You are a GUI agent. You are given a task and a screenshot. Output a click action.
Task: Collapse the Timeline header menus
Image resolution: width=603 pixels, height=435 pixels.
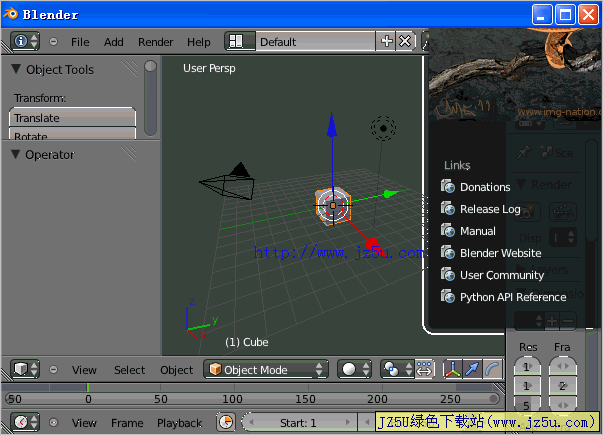[x=53, y=423]
